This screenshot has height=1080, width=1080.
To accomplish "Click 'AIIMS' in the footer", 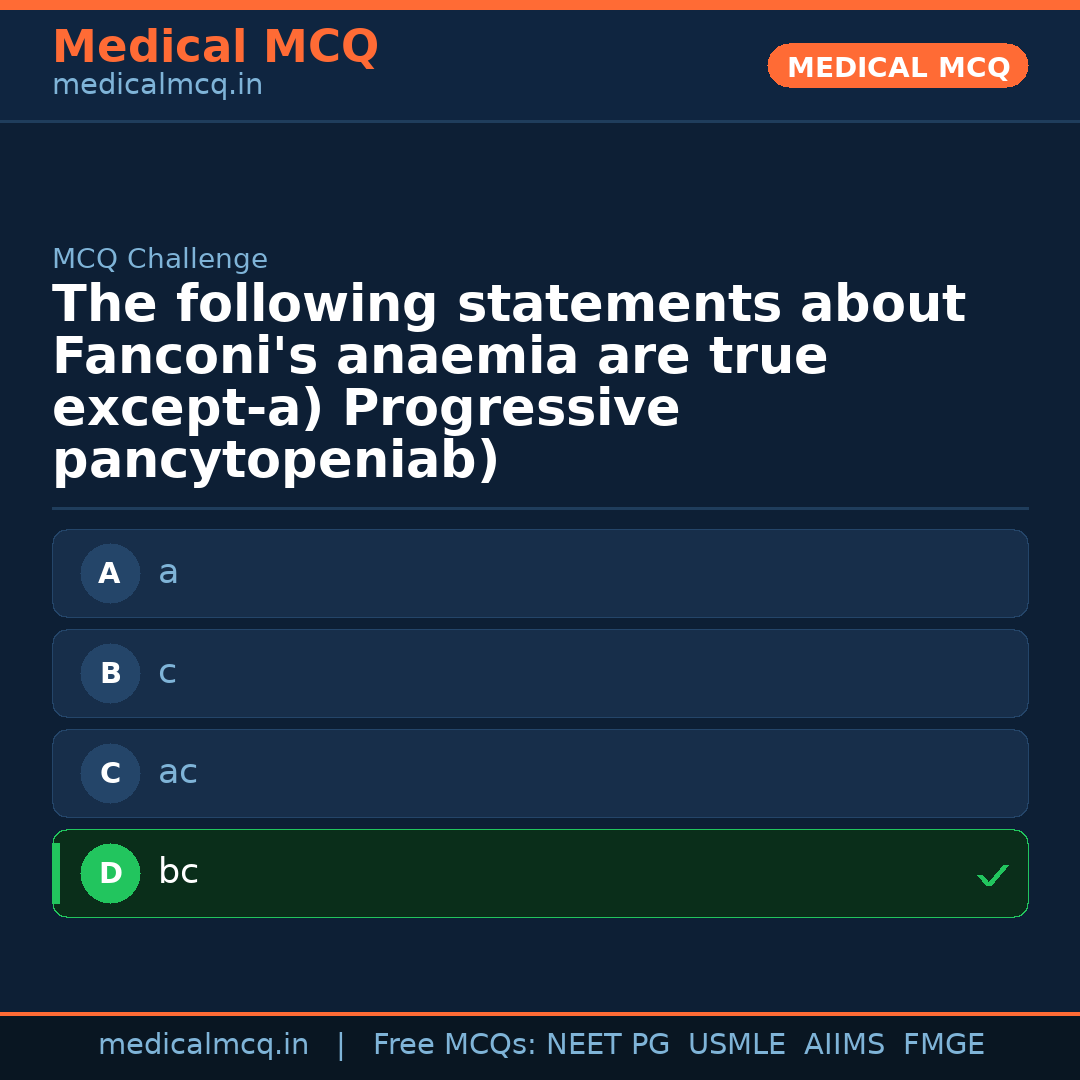I will point(844,1045).
